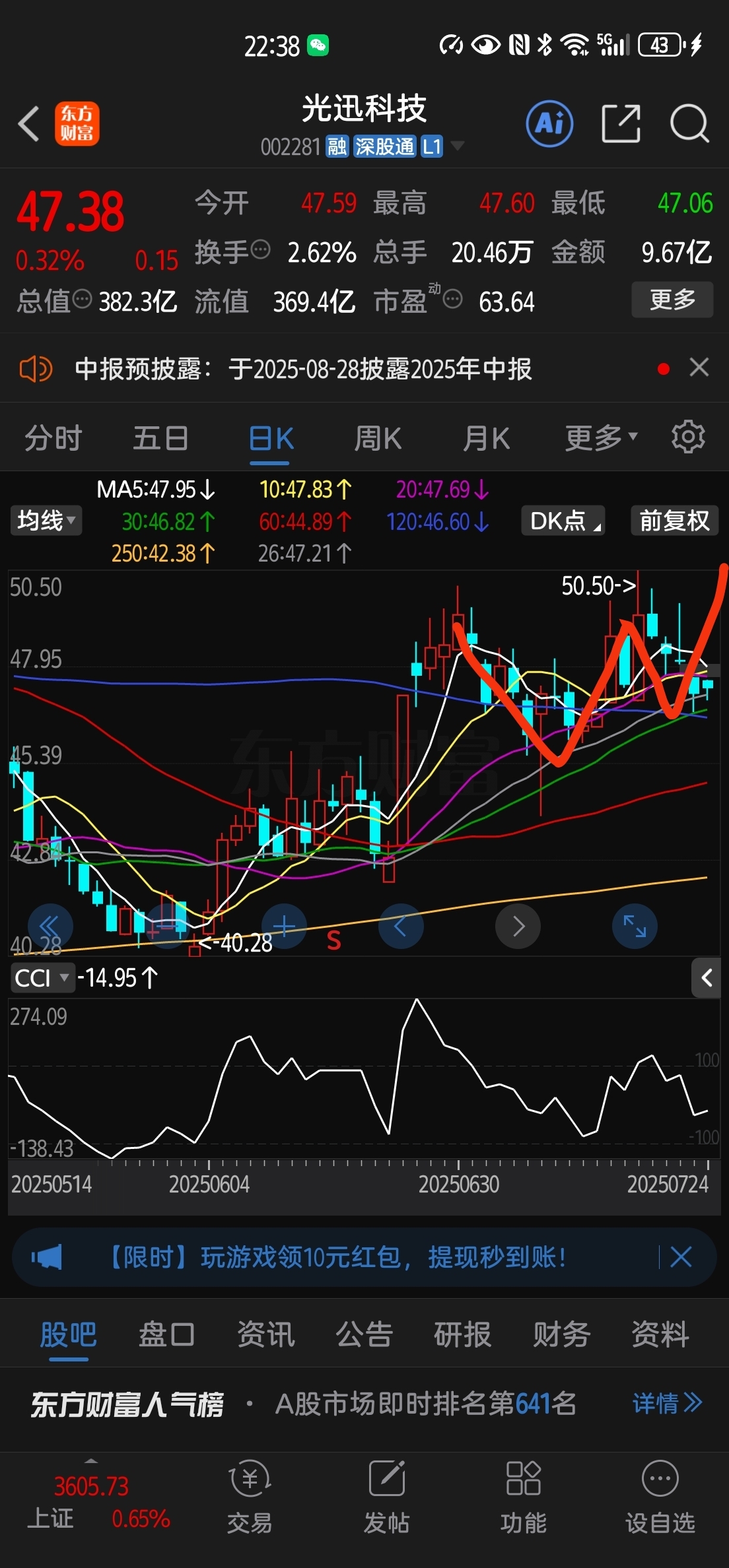Image resolution: width=729 pixels, height=1568 pixels.
Task: Open the 均线 indicator dropdown
Action: pyautogui.click(x=46, y=520)
